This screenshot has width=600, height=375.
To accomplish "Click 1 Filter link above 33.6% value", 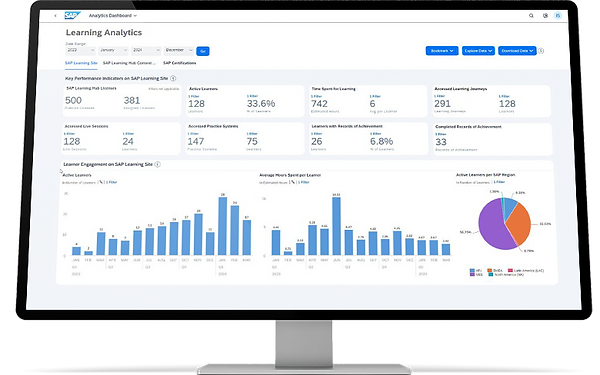I will (x=253, y=96).
